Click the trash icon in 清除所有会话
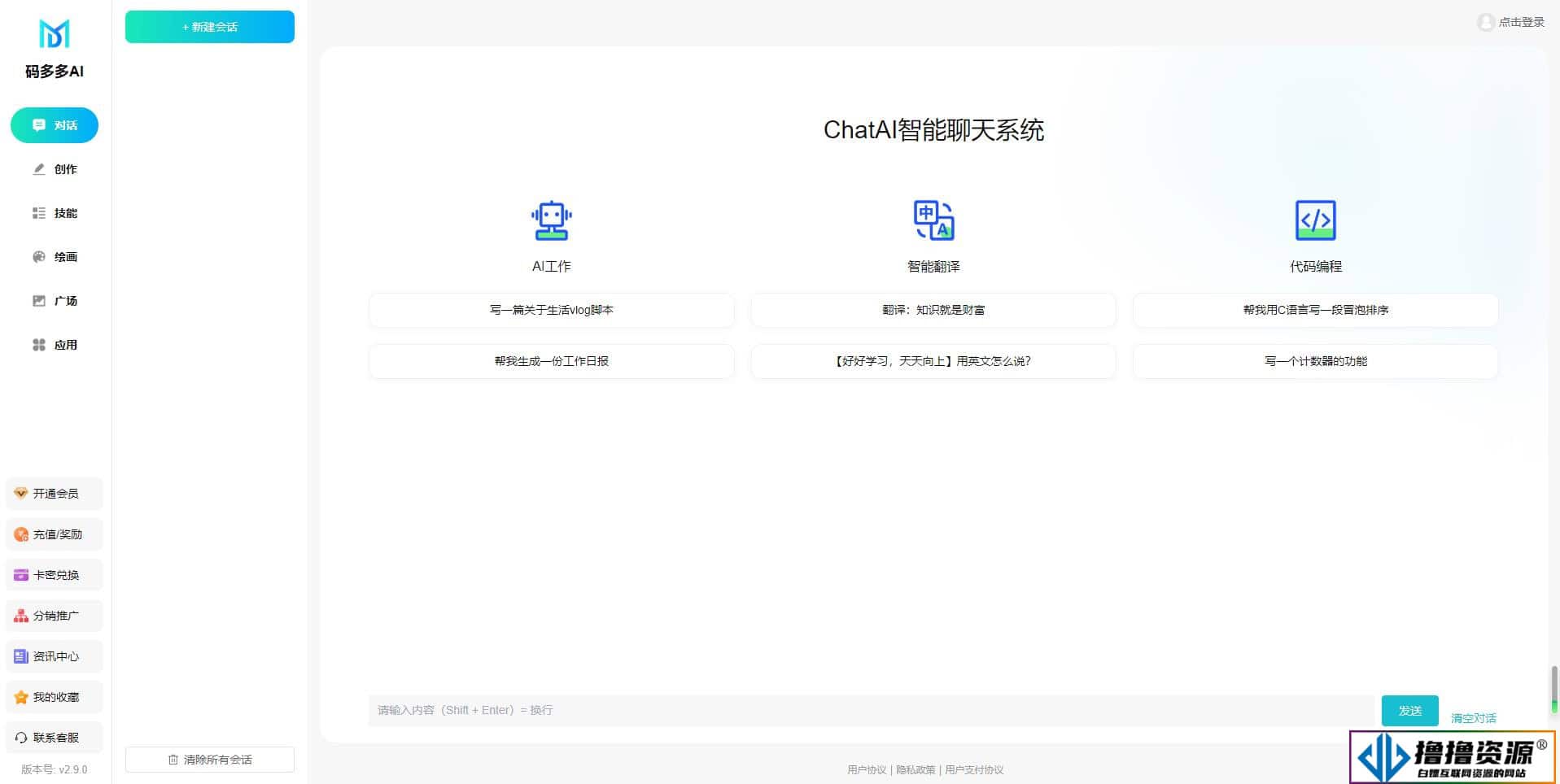The image size is (1560, 784). tap(173, 760)
